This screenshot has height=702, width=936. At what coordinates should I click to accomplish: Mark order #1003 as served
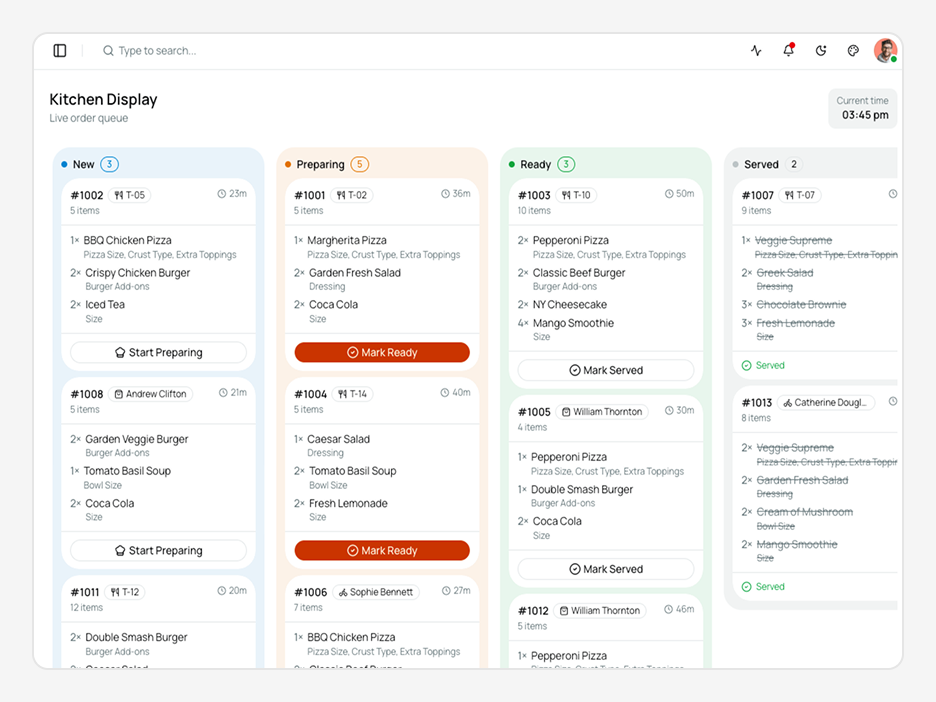(x=606, y=370)
